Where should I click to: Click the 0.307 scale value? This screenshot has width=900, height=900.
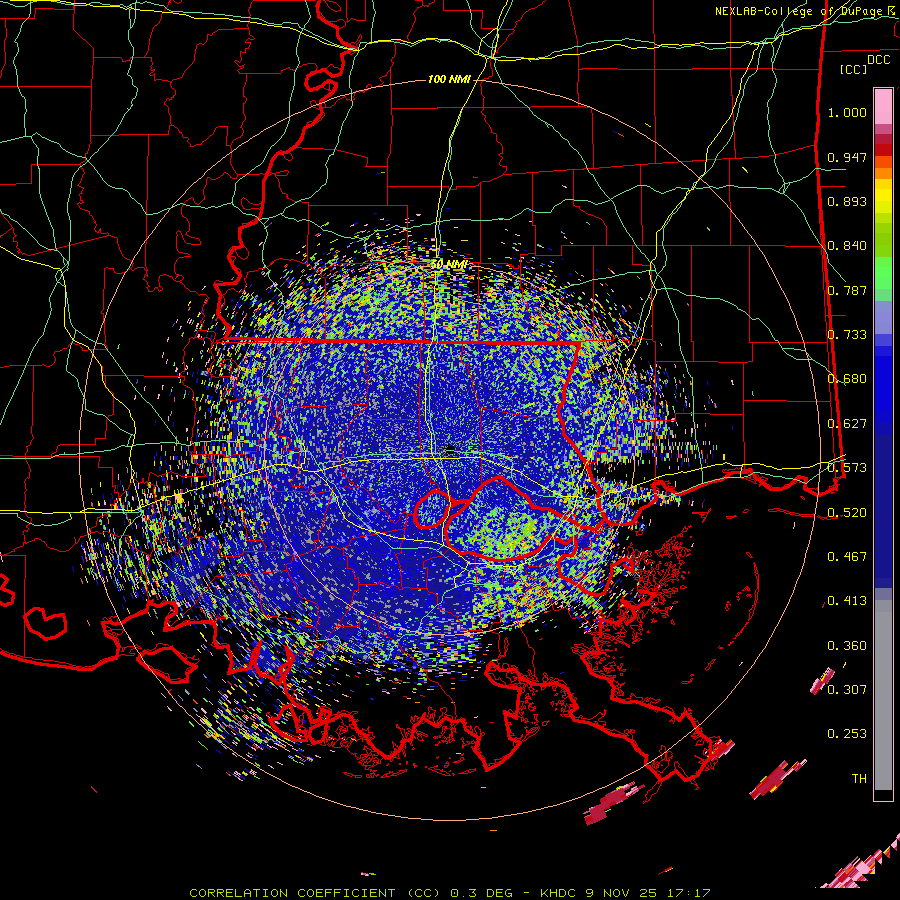pyautogui.click(x=847, y=689)
